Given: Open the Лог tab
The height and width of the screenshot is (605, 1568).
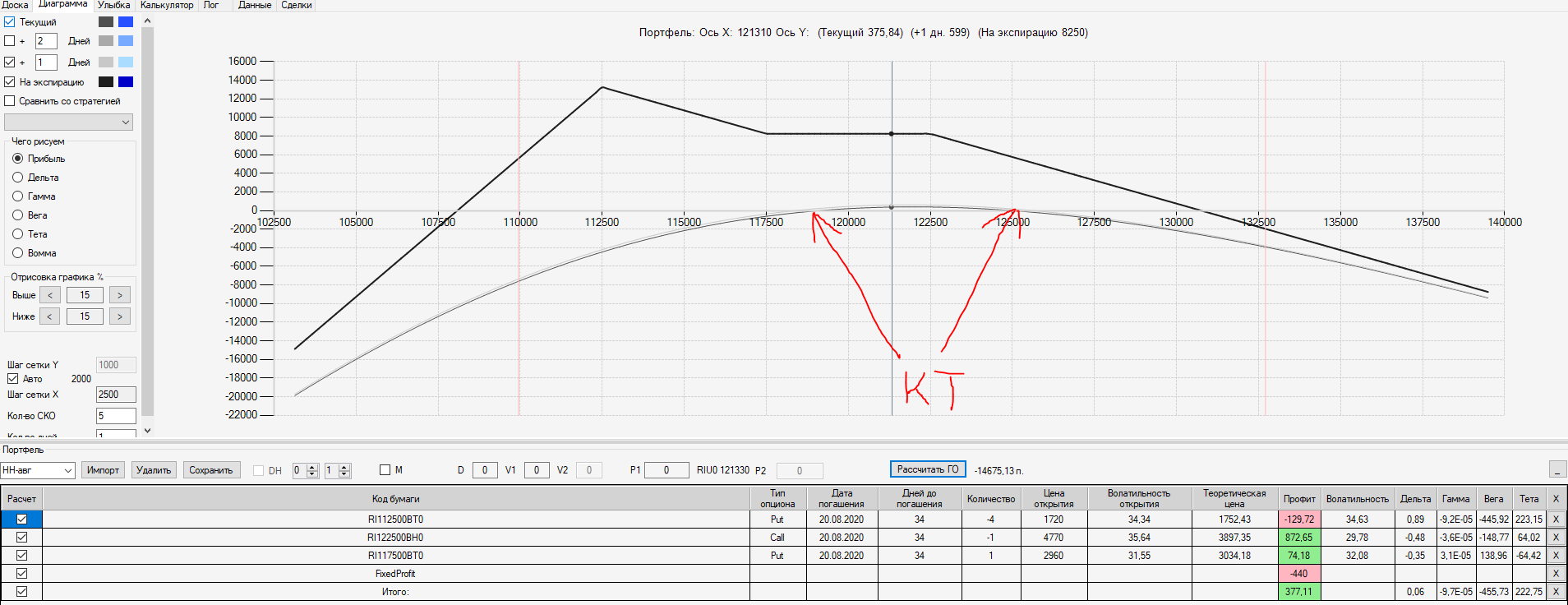Looking at the screenshot, I should click(x=211, y=5).
